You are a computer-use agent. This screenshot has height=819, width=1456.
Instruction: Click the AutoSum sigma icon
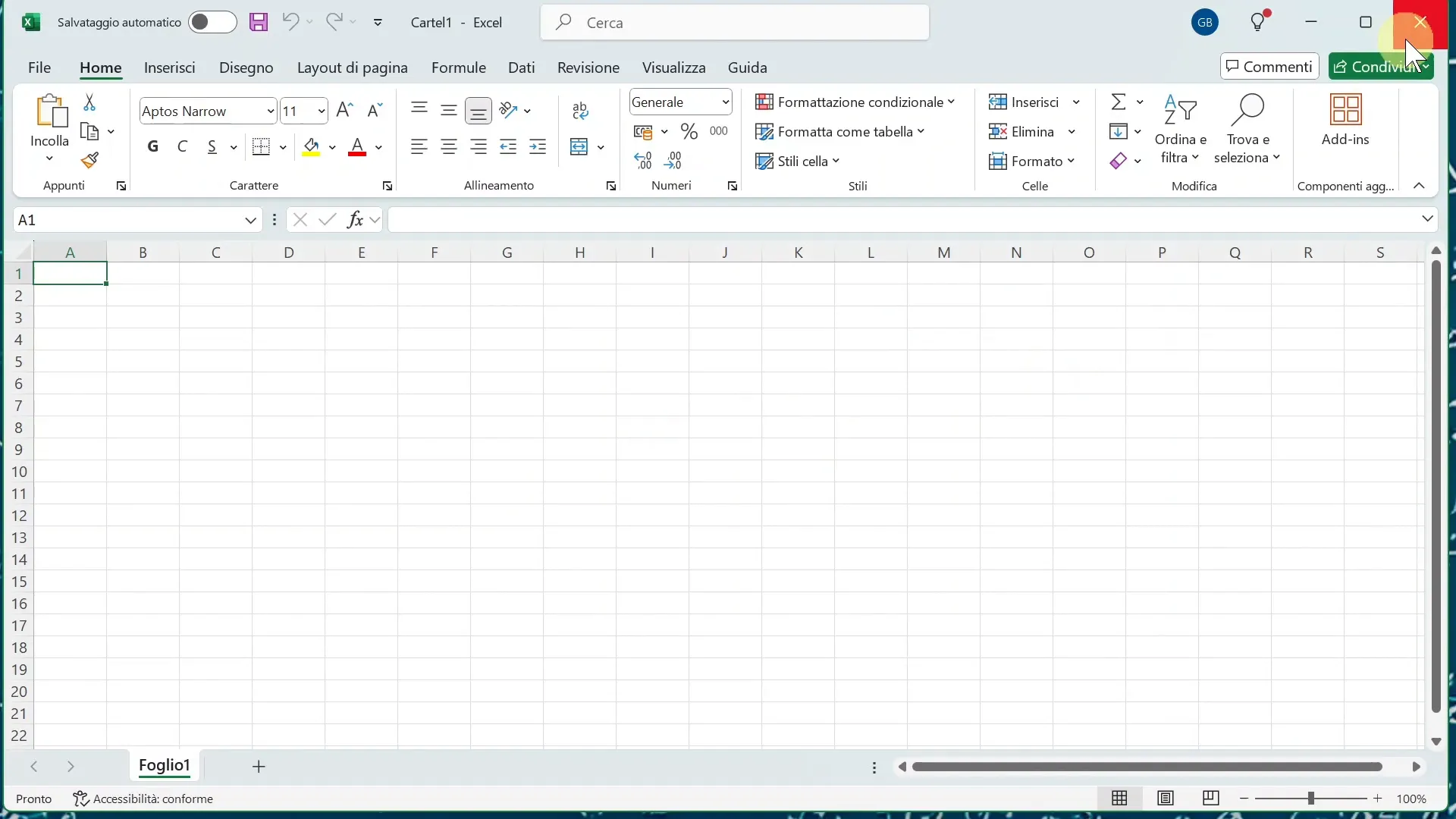(x=1119, y=102)
